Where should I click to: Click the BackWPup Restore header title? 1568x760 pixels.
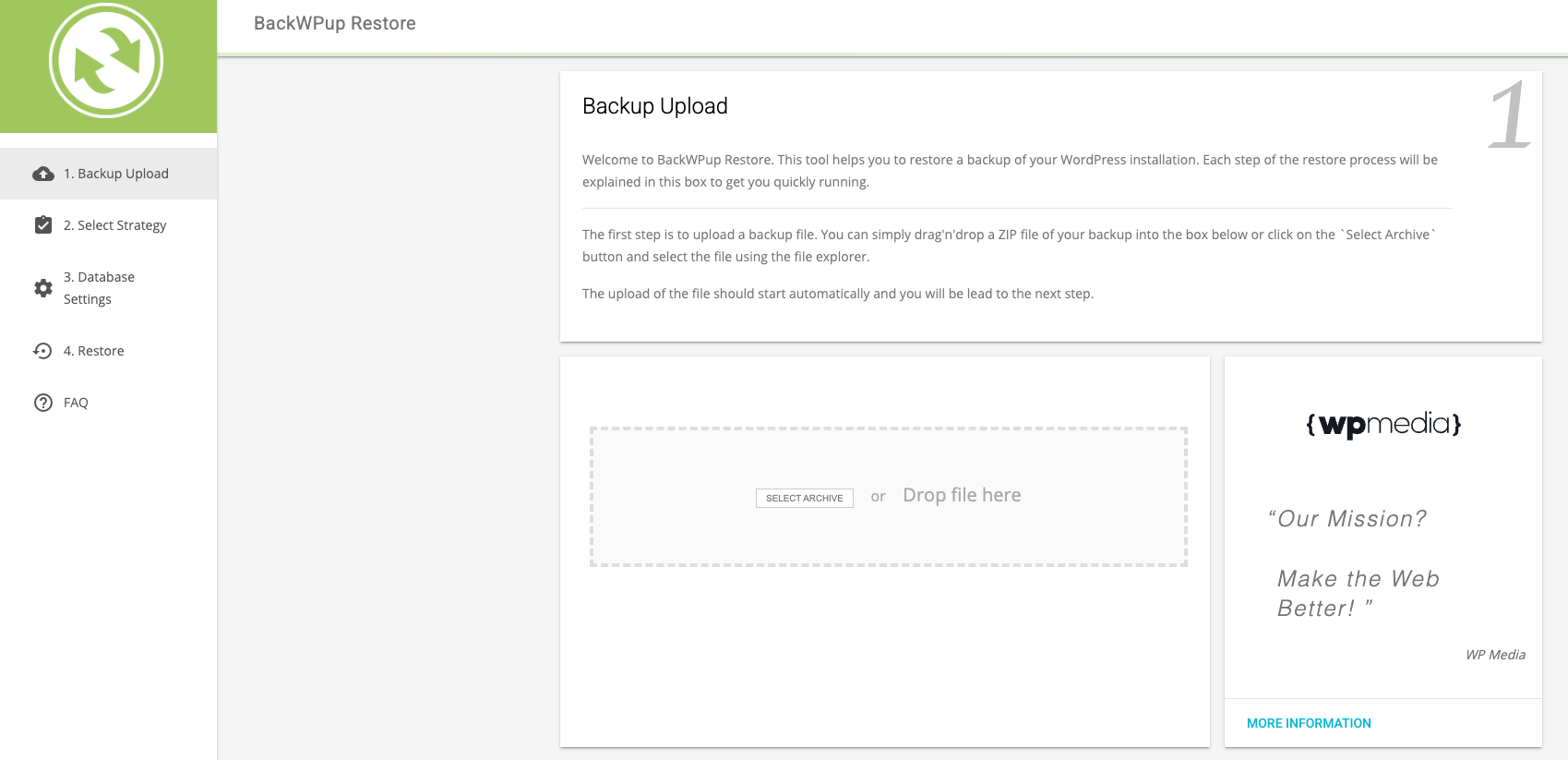pyautogui.click(x=335, y=23)
